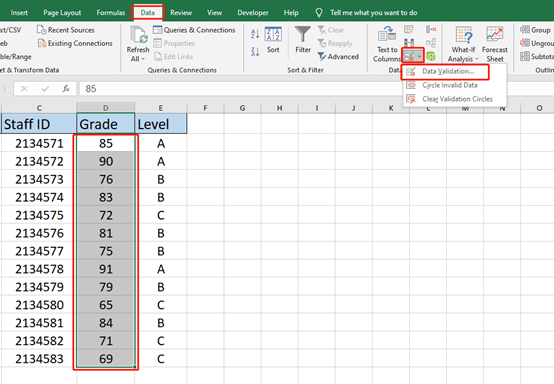The image size is (554, 384).
Task: Expand the Data Validation dropdown arrow
Action: (x=419, y=56)
